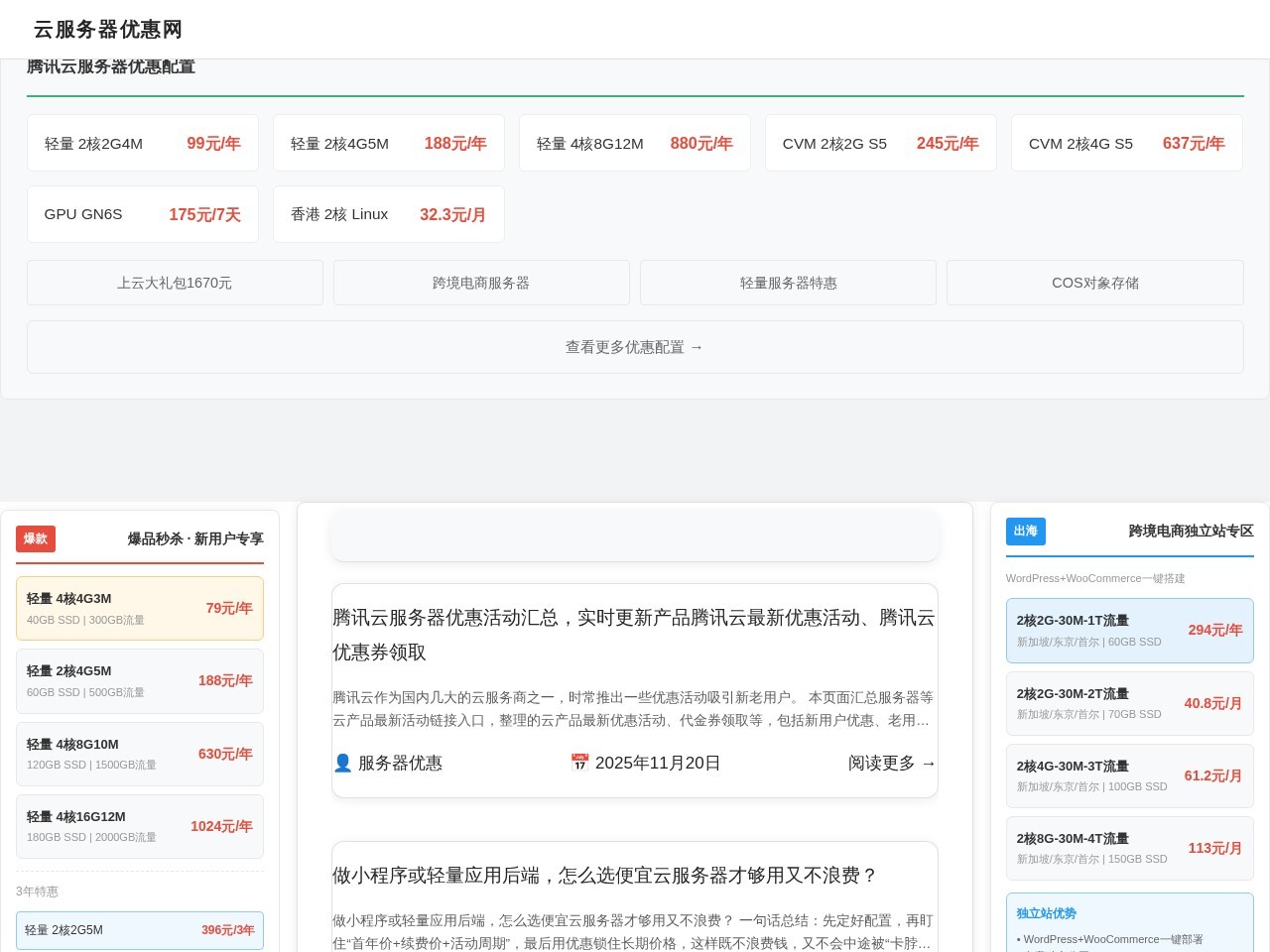The height and width of the screenshot is (952, 1270).
Task: Click the 跨境电商服务器 button
Action: click(x=481, y=283)
